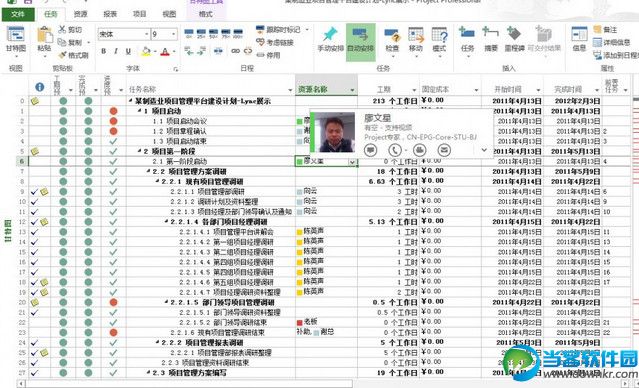Expand contact card details chevron
639x388 pixels.
pos(484,150)
